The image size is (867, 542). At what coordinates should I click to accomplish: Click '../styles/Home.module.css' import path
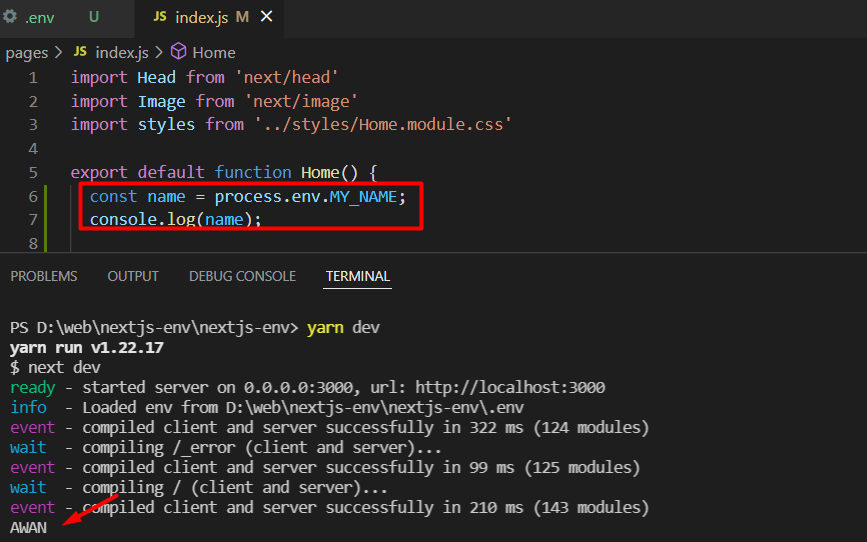pyautogui.click(x=383, y=124)
